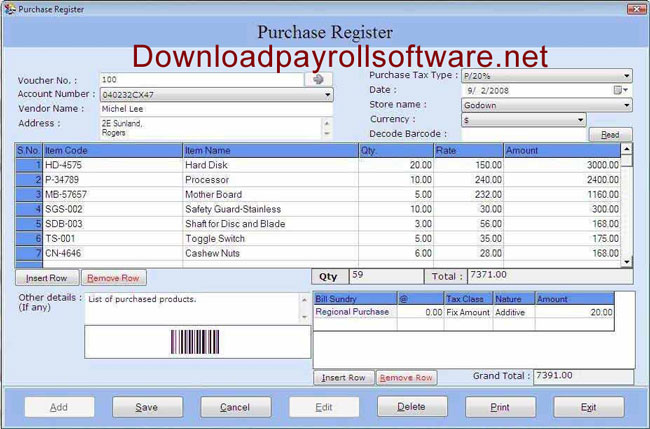Image resolution: width=650 pixels, height=429 pixels.
Task: Click the Tax Class column header
Action: (x=468, y=299)
